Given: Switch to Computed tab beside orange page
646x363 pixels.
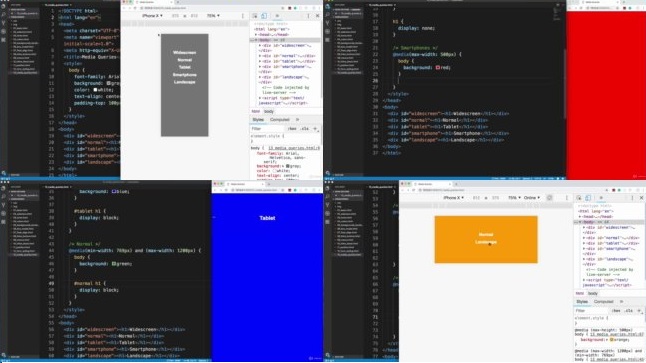Looking at the screenshot, I should (604, 302).
